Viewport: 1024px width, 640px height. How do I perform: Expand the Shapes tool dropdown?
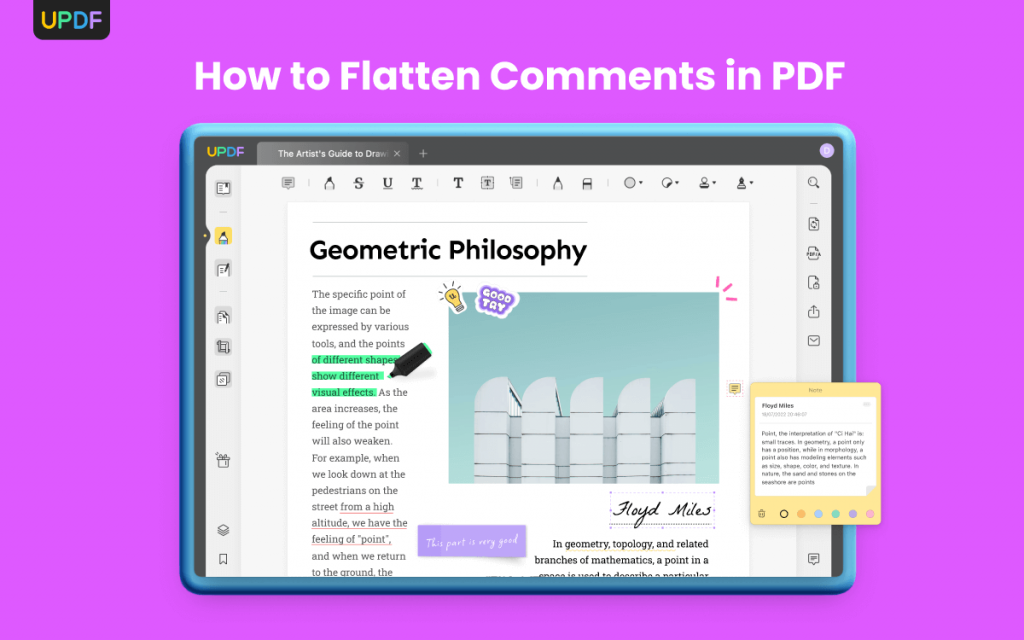tap(631, 183)
